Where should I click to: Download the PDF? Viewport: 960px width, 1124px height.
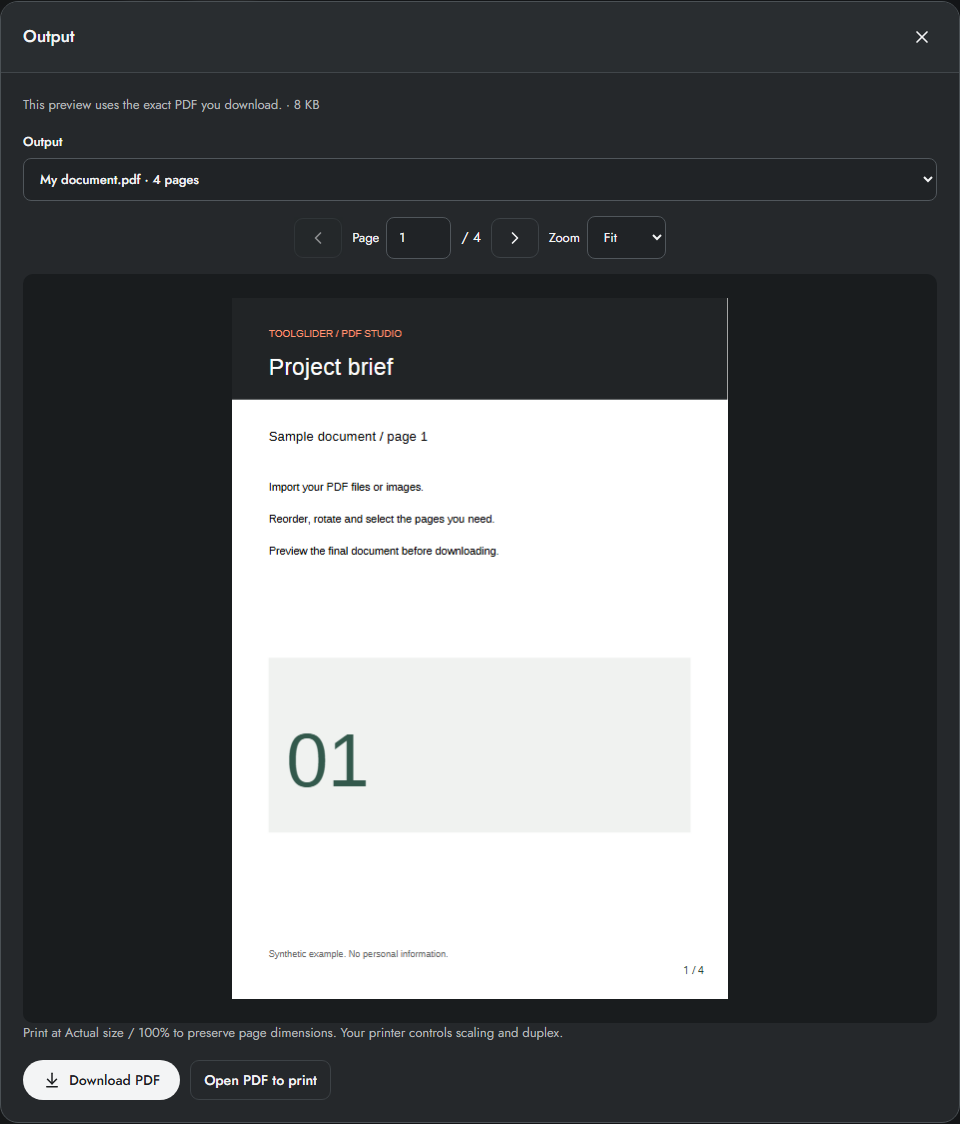click(x=101, y=1080)
